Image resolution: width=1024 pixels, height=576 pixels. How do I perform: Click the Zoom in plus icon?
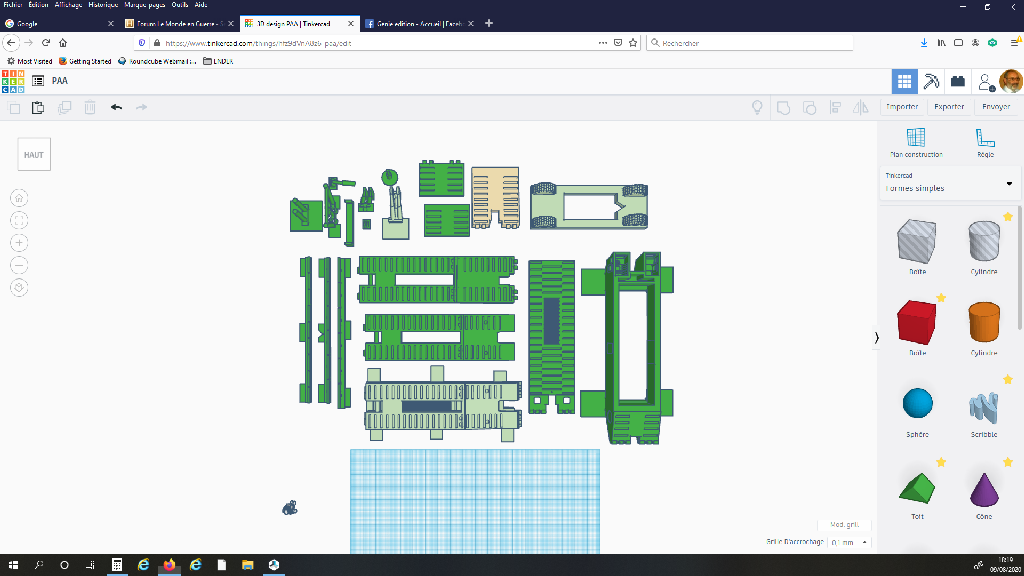[19, 243]
